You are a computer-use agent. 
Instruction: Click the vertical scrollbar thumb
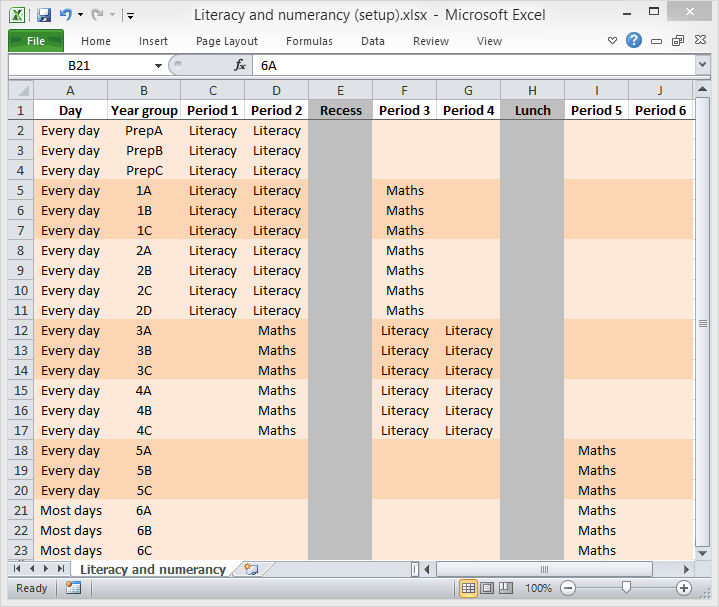[x=702, y=323]
